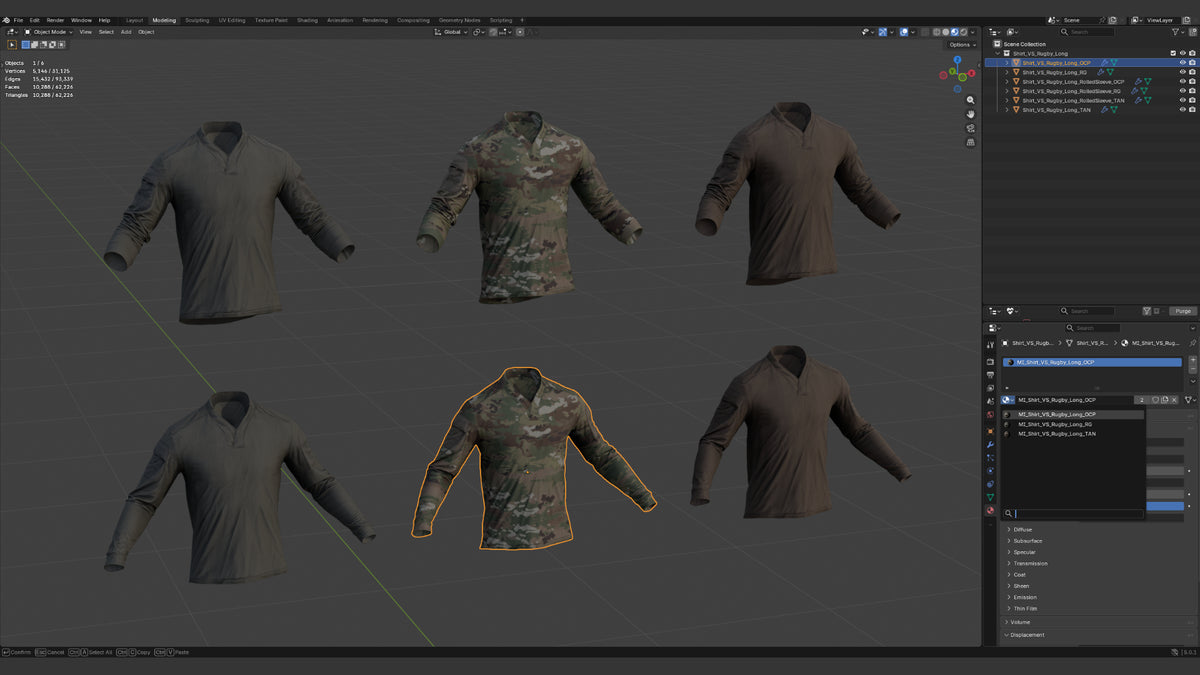Open the viewport View menu
The width and height of the screenshot is (1200, 675).
[x=85, y=32]
